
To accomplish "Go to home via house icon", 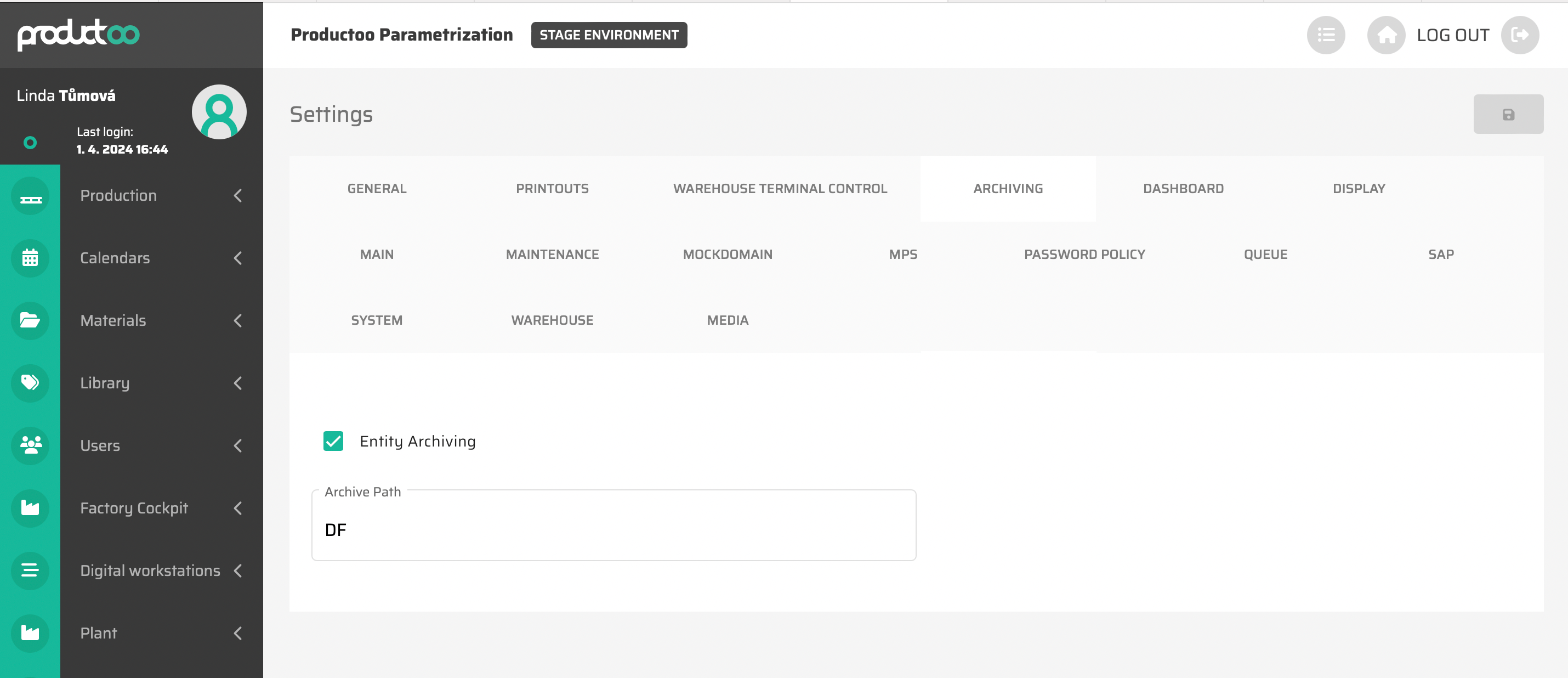I will pos(1385,35).
